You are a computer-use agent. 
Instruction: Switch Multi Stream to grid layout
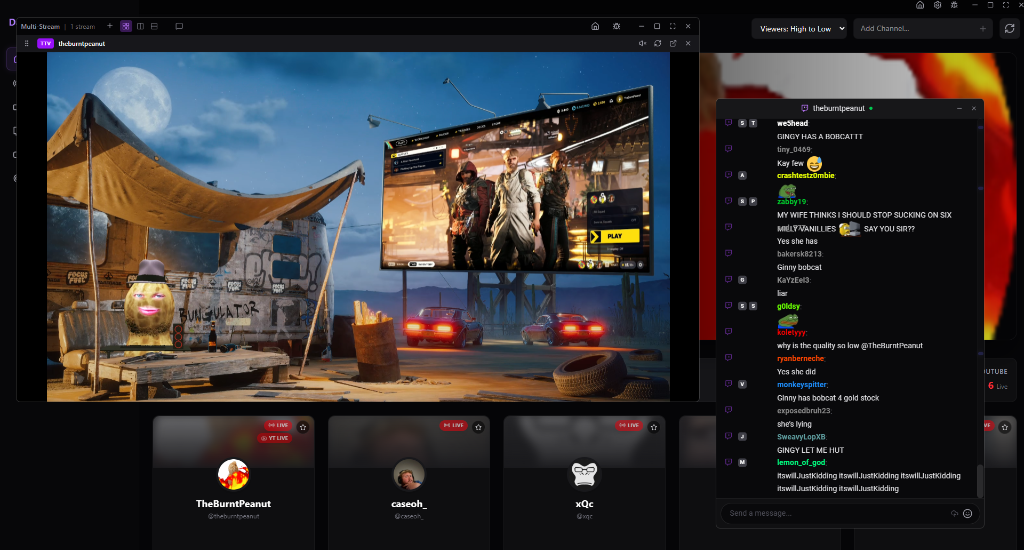(x=126, y=26)
